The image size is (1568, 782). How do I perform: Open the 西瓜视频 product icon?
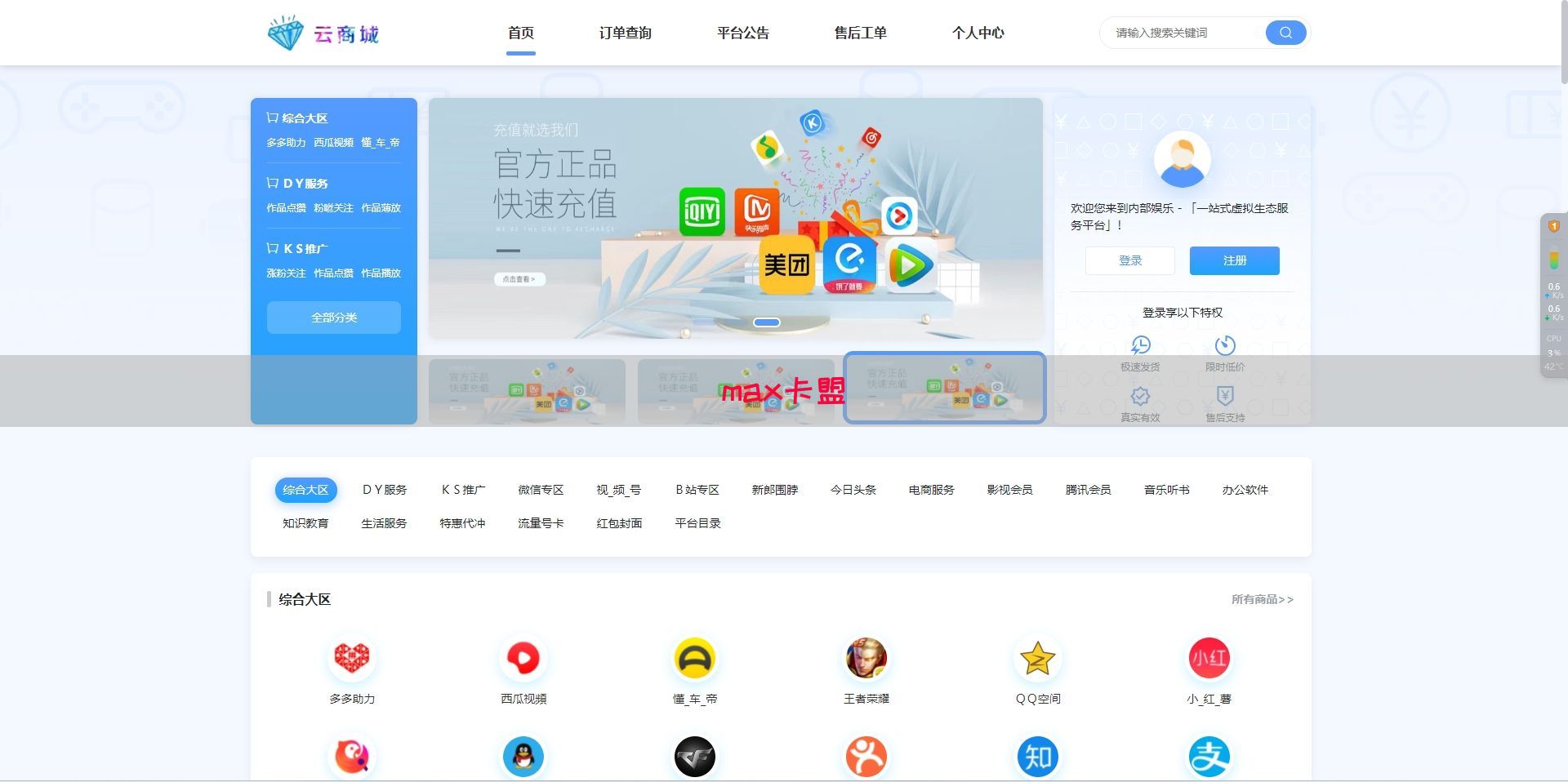point(523,658)
